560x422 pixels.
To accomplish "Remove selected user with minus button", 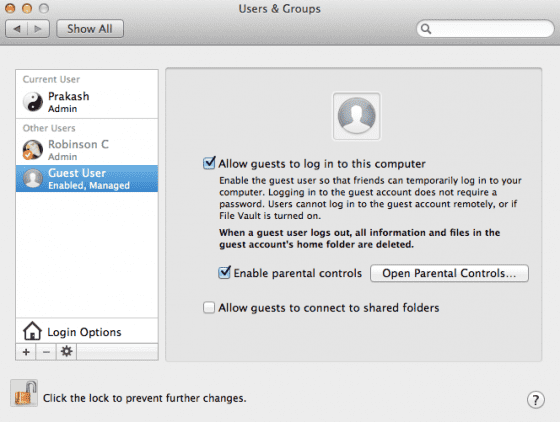I will pos(46,352).
